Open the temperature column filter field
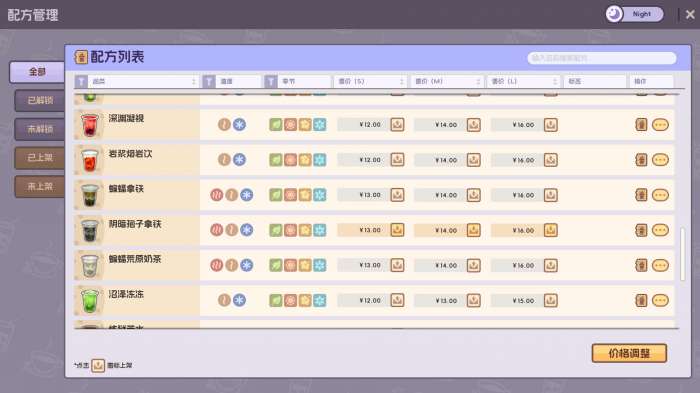Viewport: 700px width, 393px height. click(x=238, y=82)
